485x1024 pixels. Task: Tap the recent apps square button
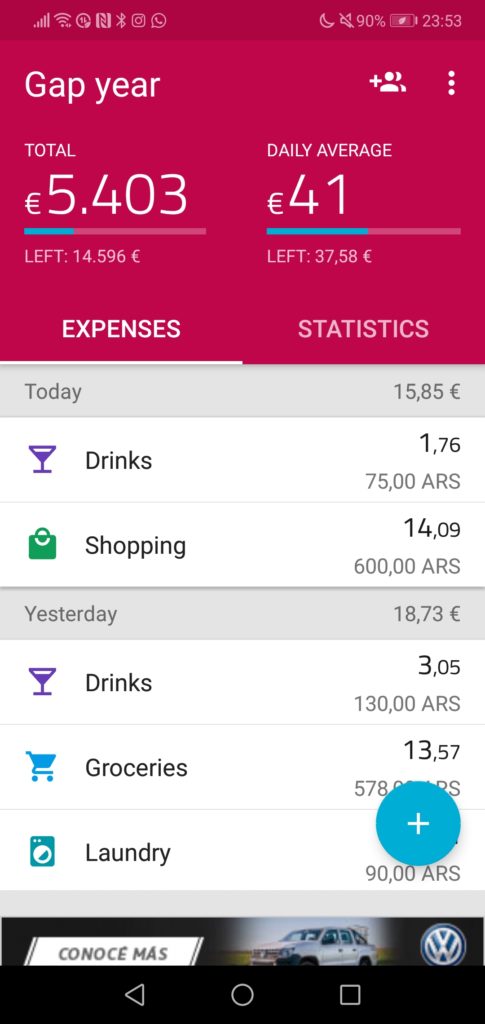click(x=350, y=994)
